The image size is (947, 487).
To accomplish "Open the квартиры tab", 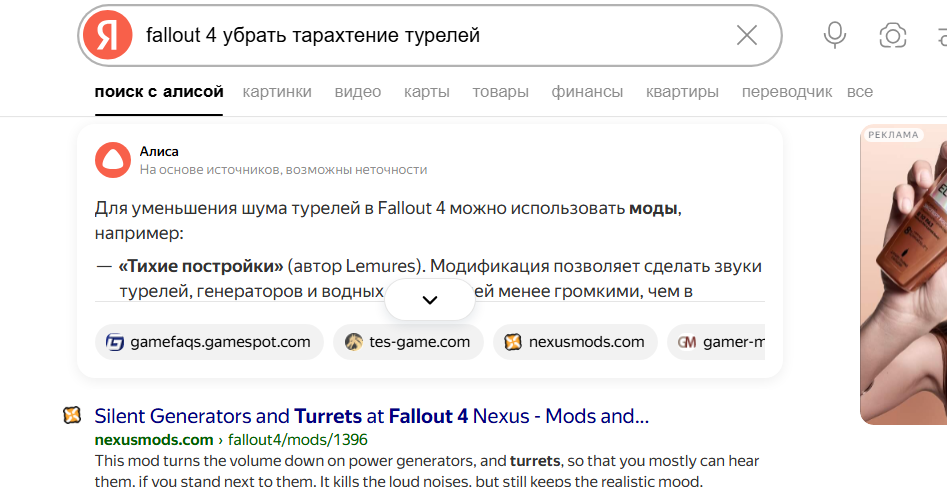I will (682, 92).
